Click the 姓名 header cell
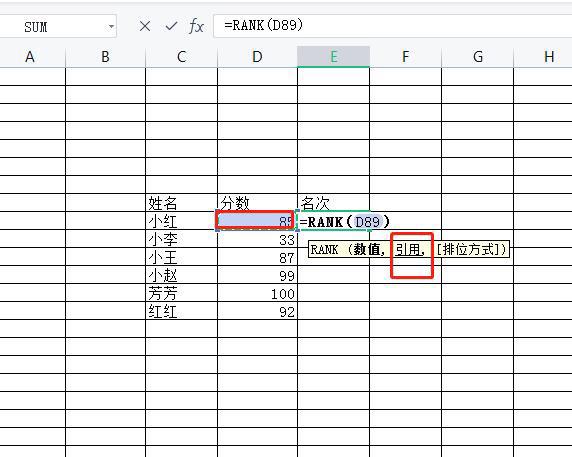Viewport: 572px width, 457px height. (181, 203)
